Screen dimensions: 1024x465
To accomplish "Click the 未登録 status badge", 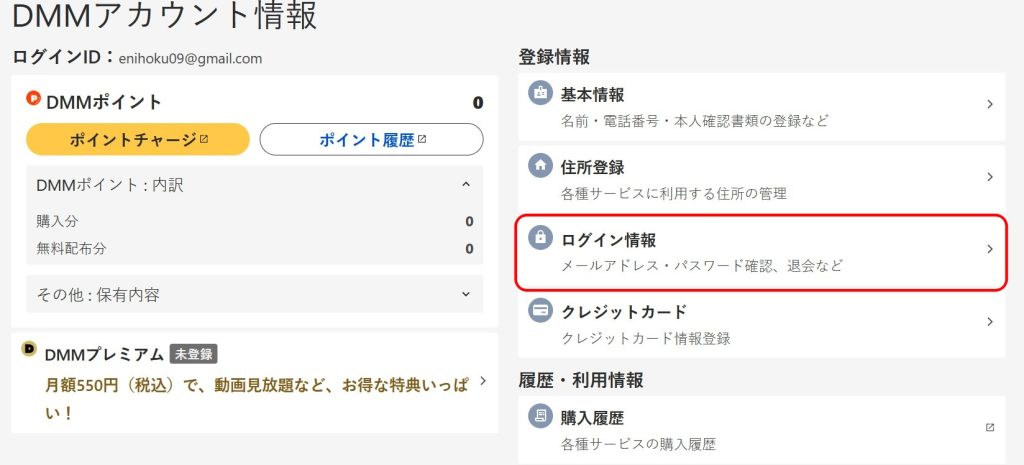I will pyautogui.click(x=193, y=354).
